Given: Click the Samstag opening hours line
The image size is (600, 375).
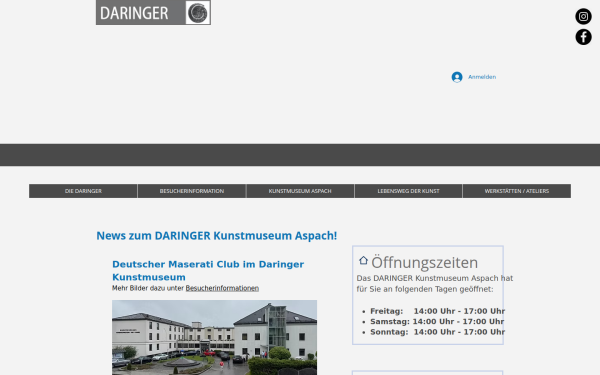Looking at the screenshot, I should click(x=437, y=321).
